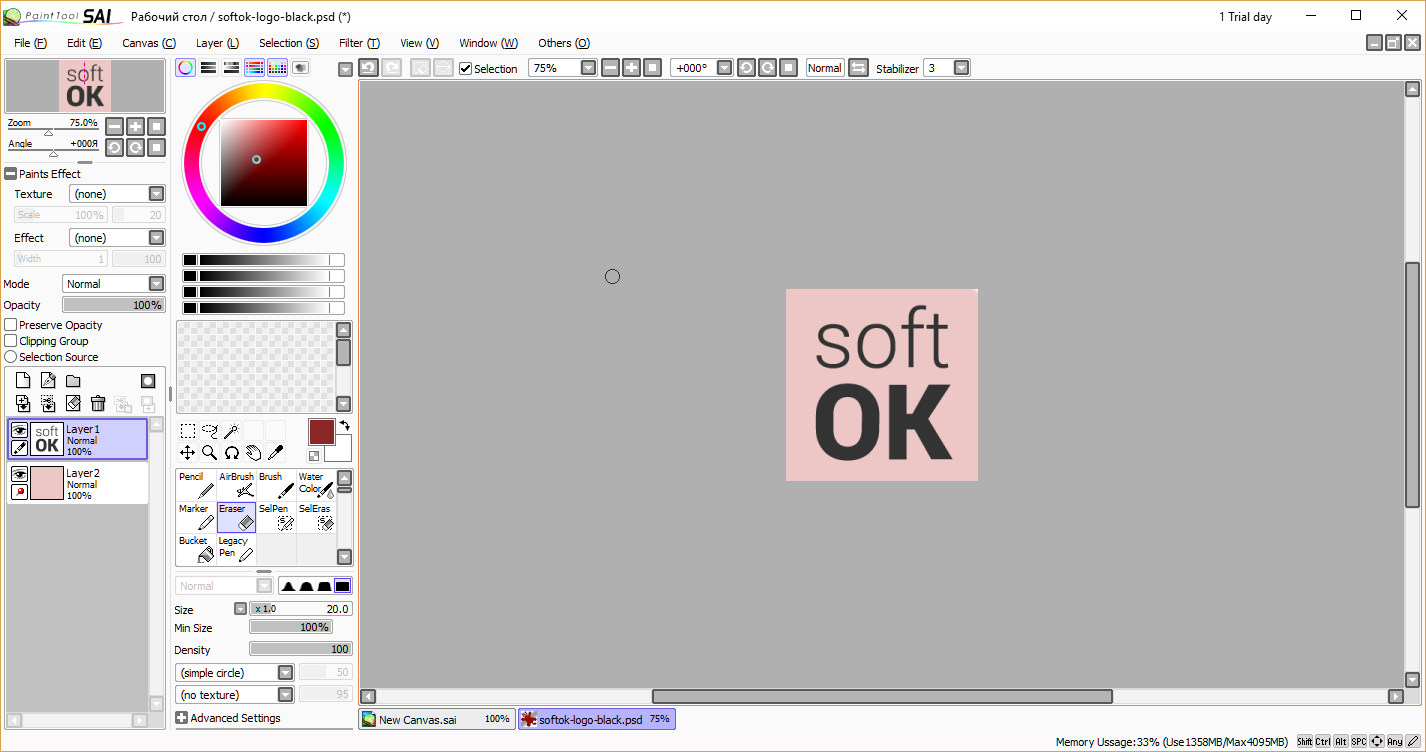This screenshot has width=1426, height=752.
Task: Enable Clipping Group checkbox
Action: coord(11,341)
